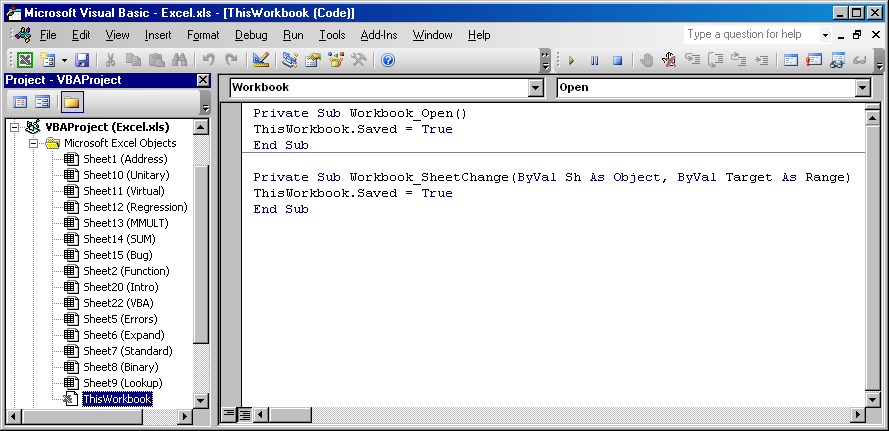Select Sheet13 (MMULT) in the tree
889x431 pixels.
126,223
